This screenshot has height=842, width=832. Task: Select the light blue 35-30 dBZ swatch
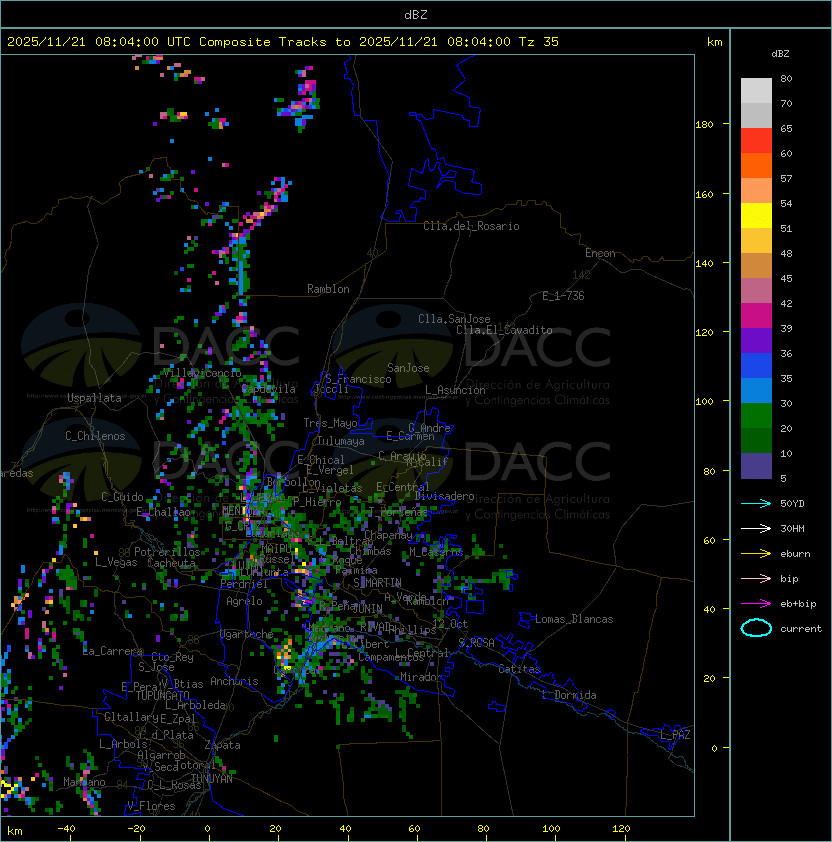[x=756, y=391]
